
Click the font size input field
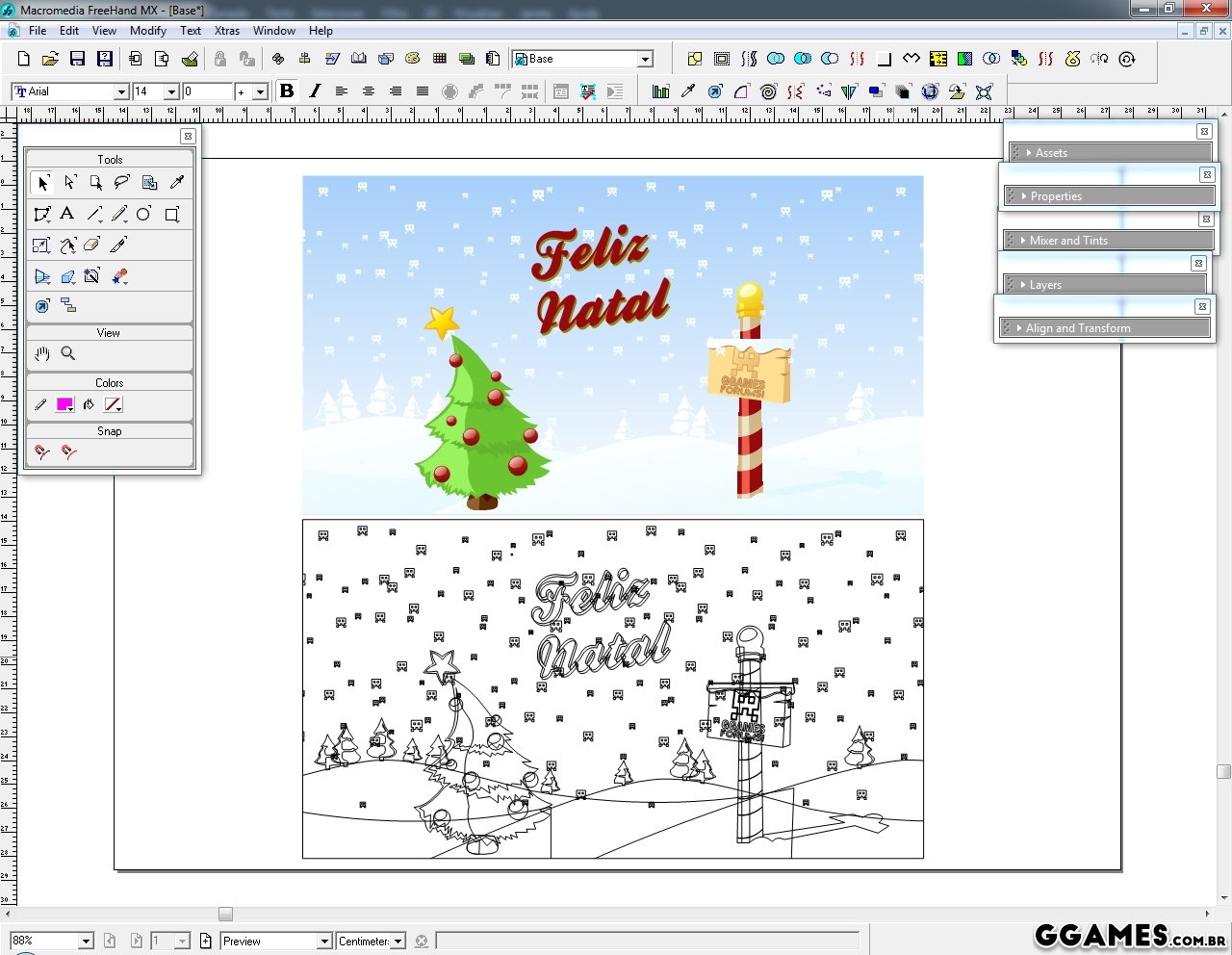(x=149, y=91)
